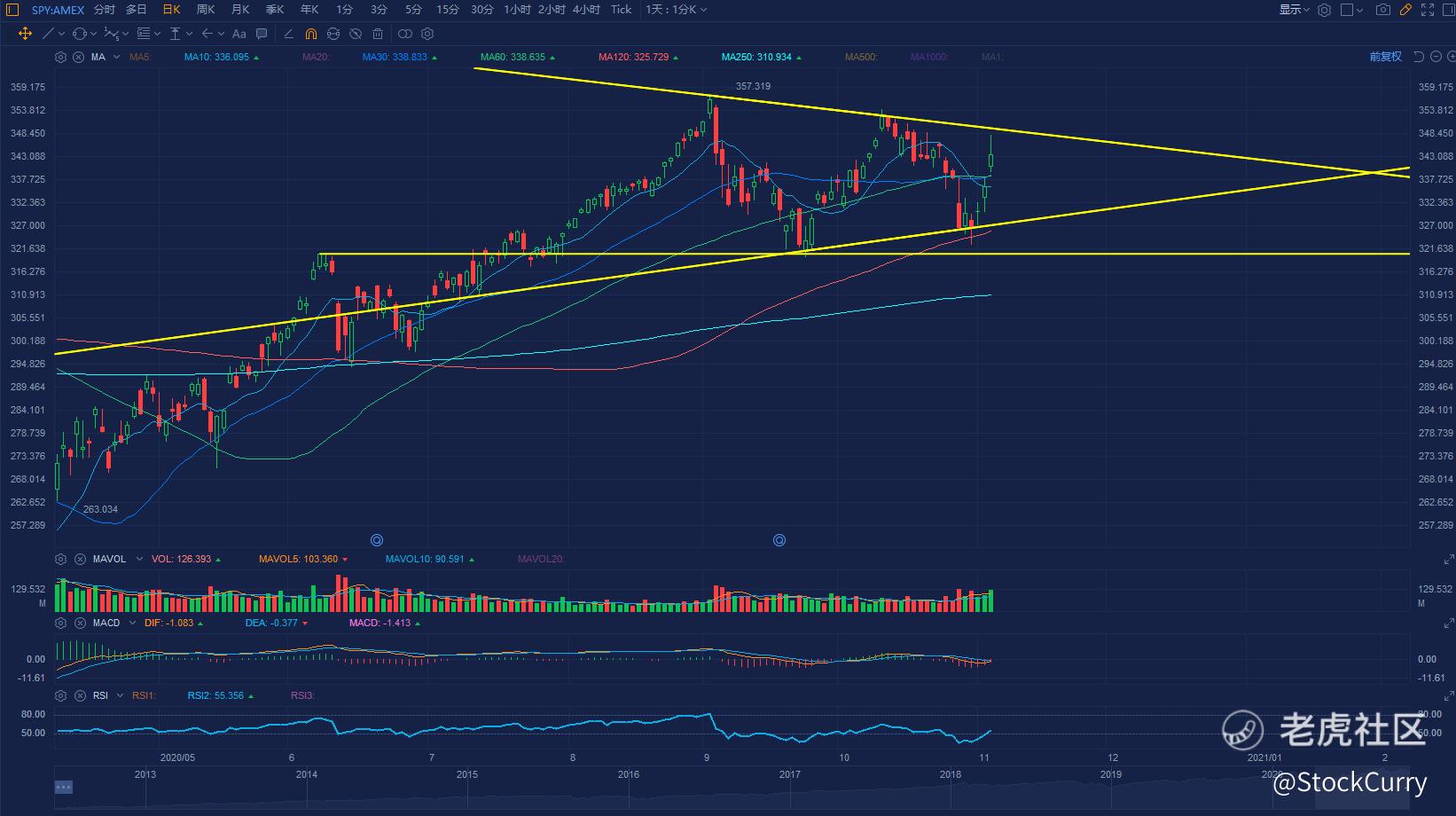The width and height of the screenshot is (1456, 816).
Task: Click the 前复权 adjustment button
Action: click(x=1386, y=57)
